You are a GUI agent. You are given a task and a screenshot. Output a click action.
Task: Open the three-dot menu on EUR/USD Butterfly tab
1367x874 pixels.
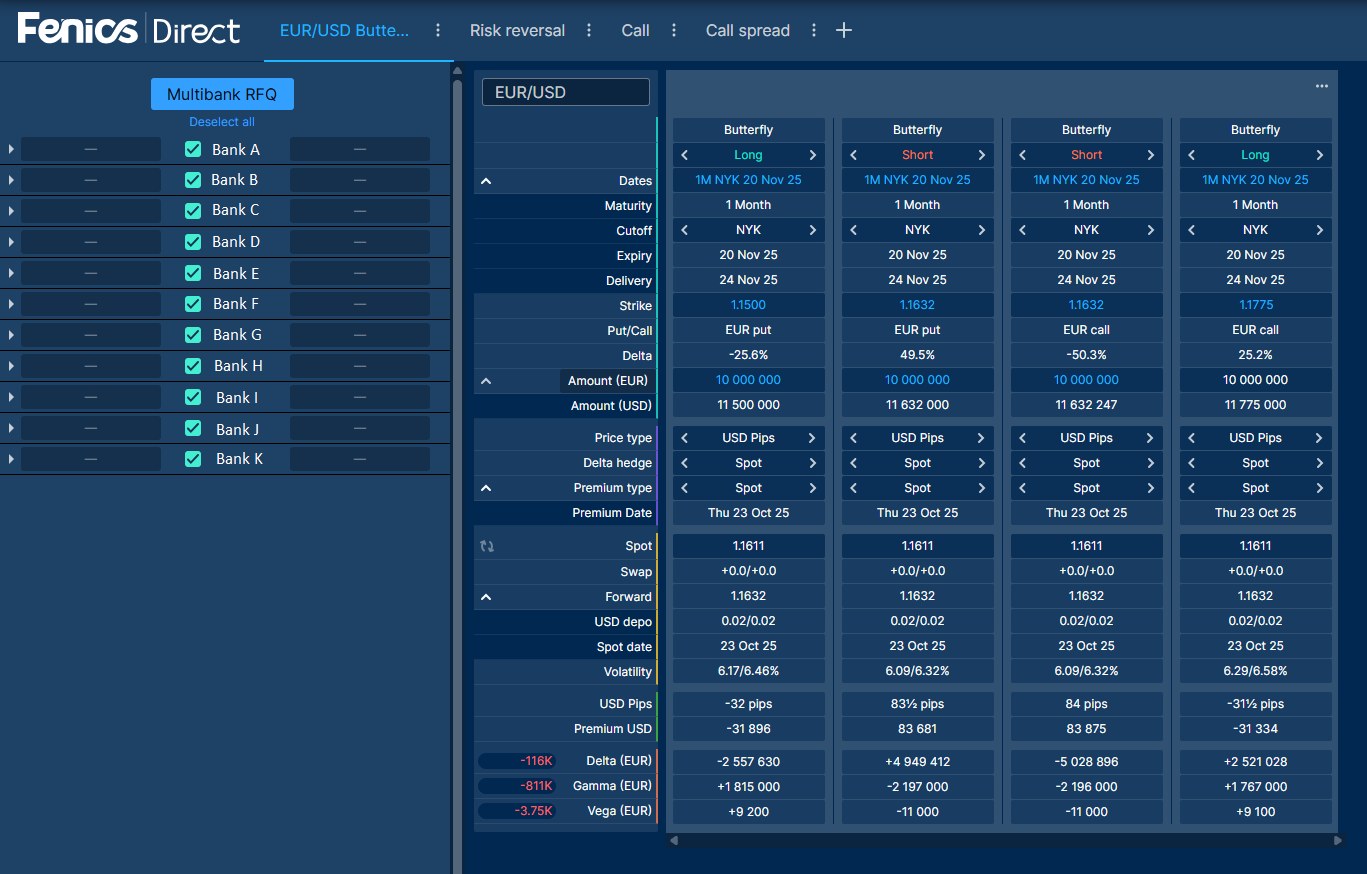438,30
